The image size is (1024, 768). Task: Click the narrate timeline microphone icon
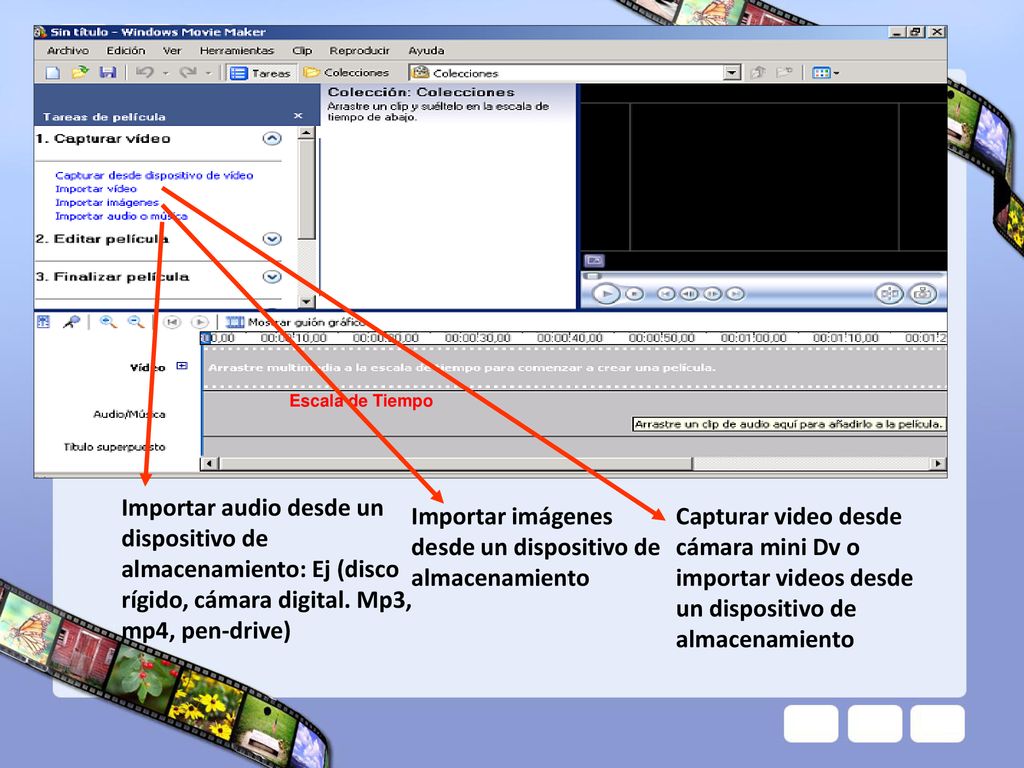(71, 321)
